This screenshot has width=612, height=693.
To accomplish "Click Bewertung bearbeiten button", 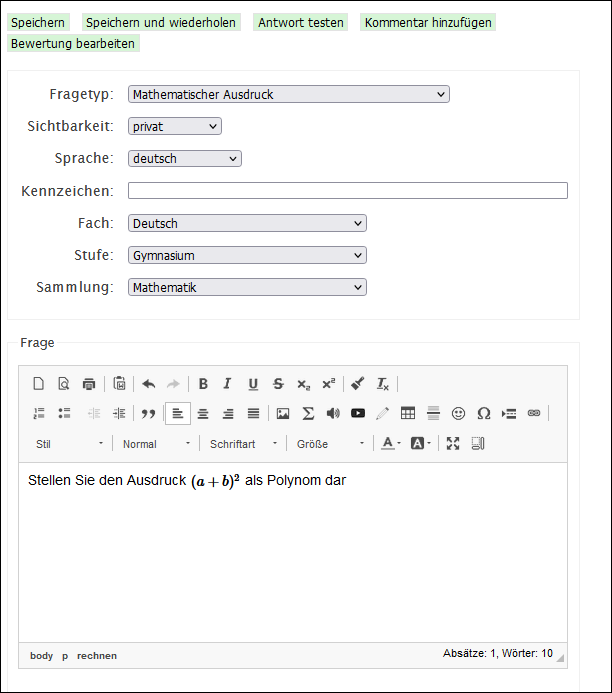I will 73,43.
